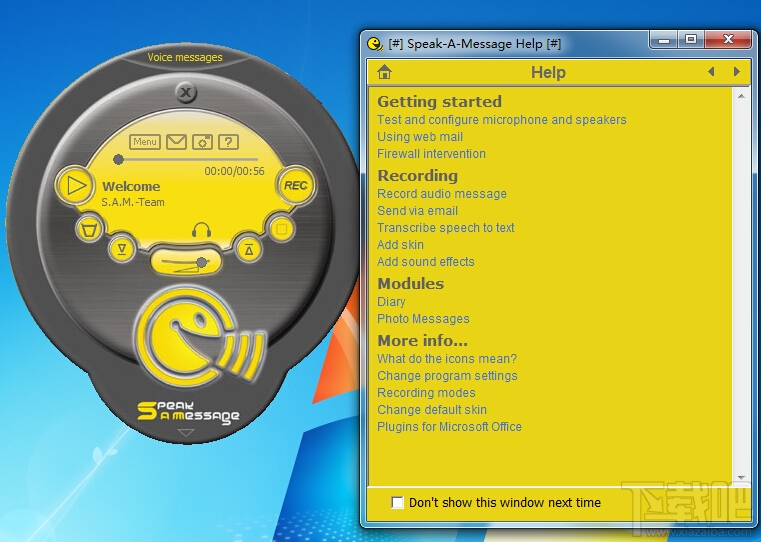Open the Diary module topic
761x542 pixels.
click(x=391, y=302)
